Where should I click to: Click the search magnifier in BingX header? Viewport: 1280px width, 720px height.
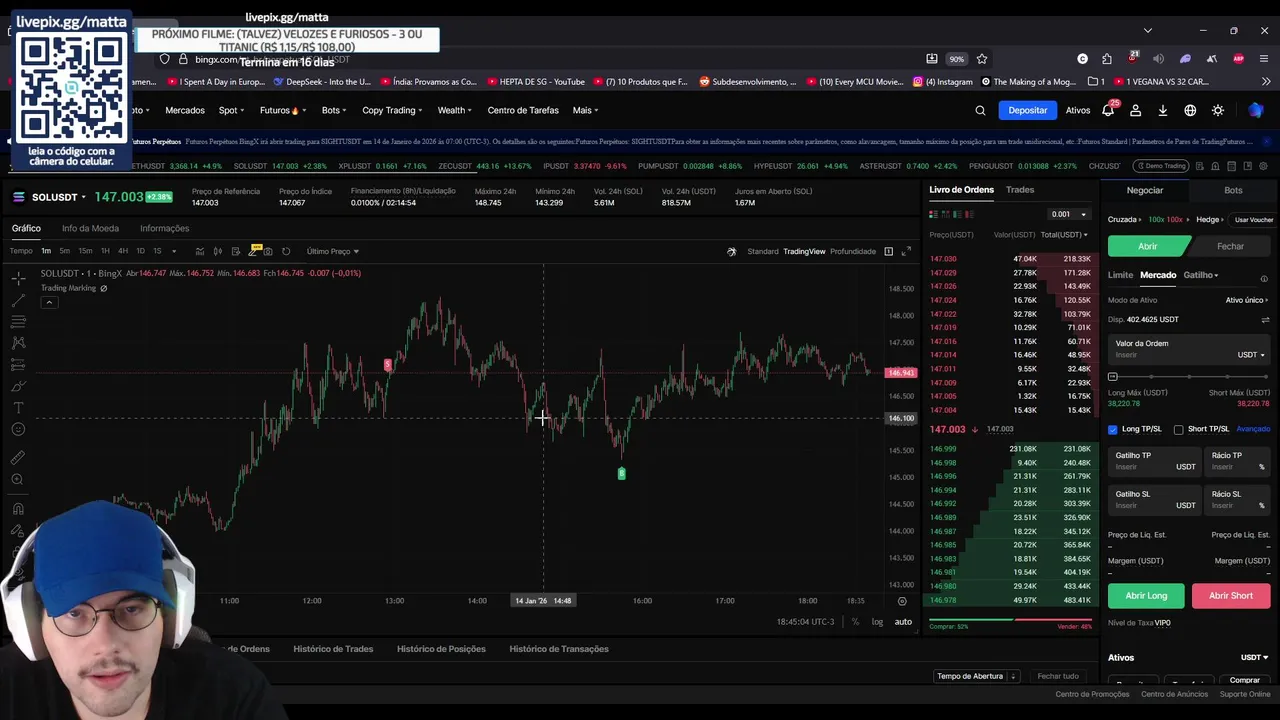pos(980,110)
